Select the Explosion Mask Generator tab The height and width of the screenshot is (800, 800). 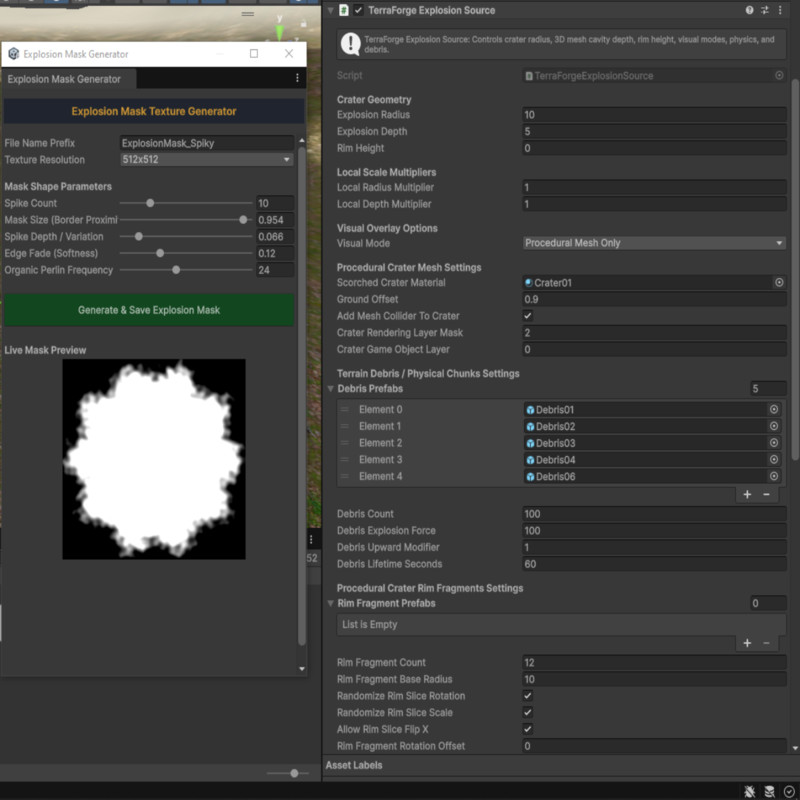[x=68, y=79]
